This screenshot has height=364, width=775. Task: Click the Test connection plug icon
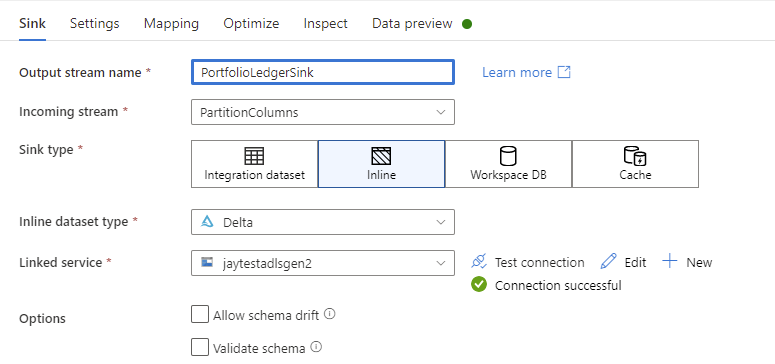pos(479,262)
